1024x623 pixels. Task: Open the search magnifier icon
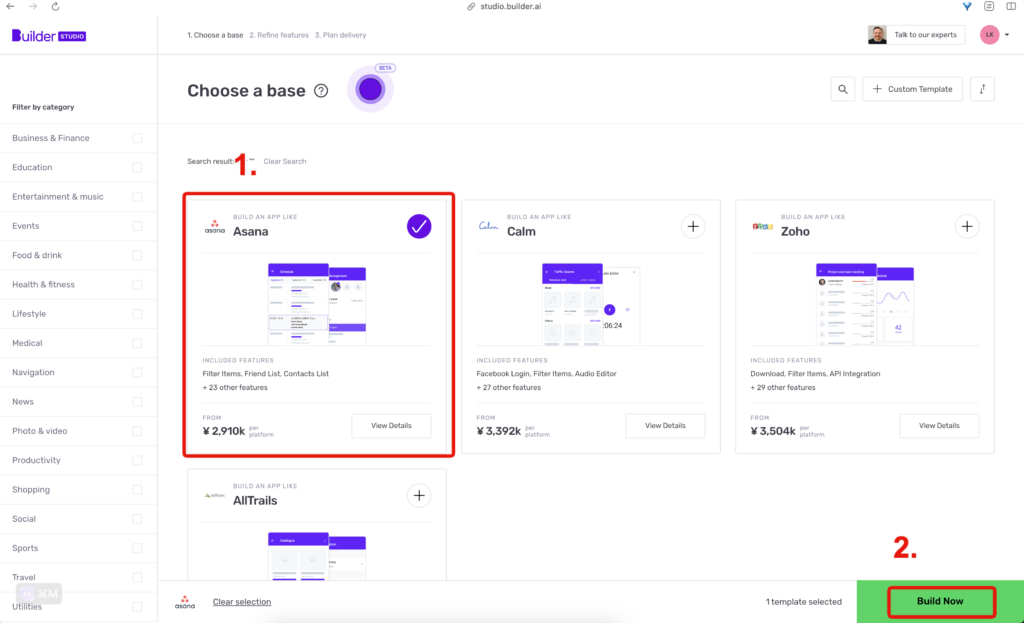(x=842, y=89)
